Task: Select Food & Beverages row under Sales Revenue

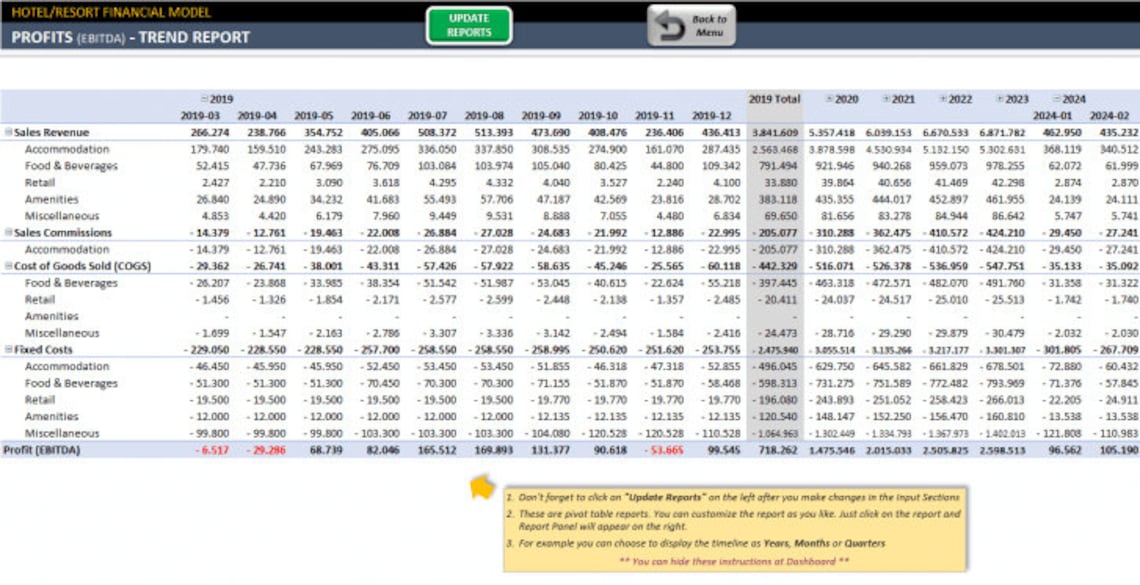Action: (x=71, y=166)
